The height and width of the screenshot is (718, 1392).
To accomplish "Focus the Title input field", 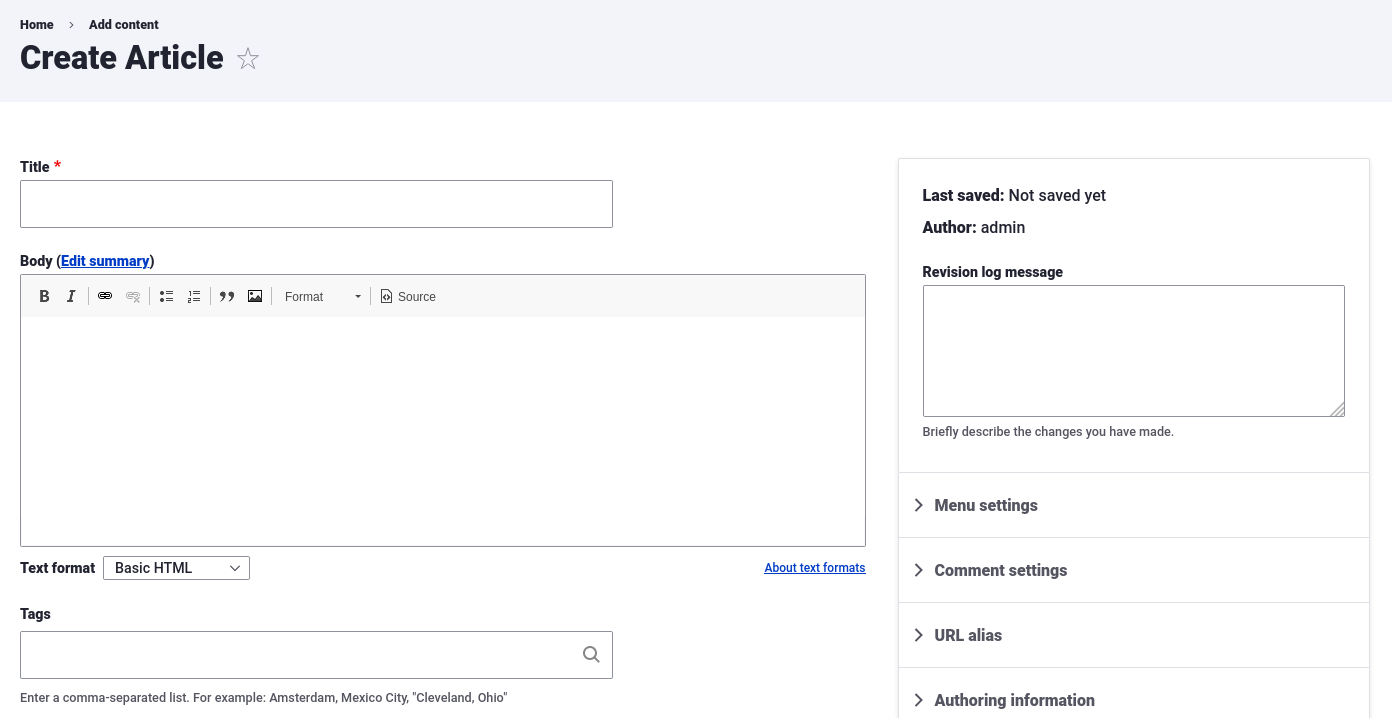I will coord(316,204).
